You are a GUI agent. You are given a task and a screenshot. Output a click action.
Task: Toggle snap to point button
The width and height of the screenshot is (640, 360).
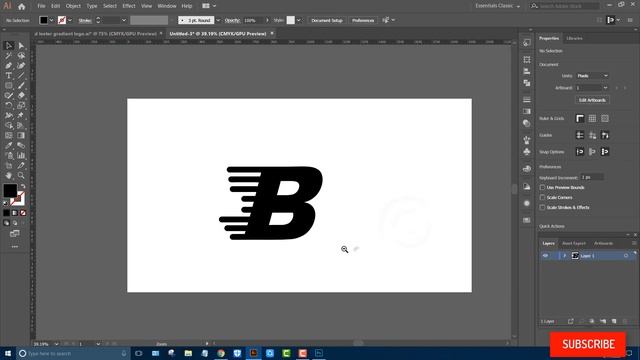tap(580, 152)
